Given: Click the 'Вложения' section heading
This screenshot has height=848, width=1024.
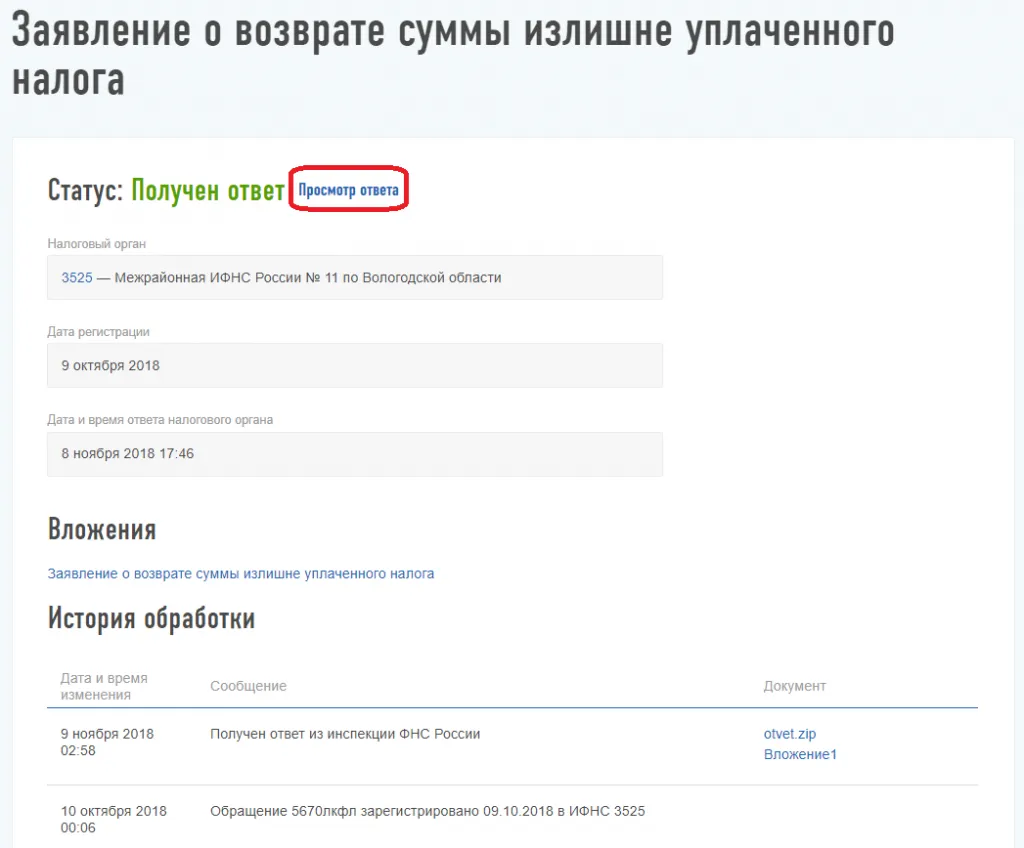Looking at the screenshot, I should [x=101, y=529].
